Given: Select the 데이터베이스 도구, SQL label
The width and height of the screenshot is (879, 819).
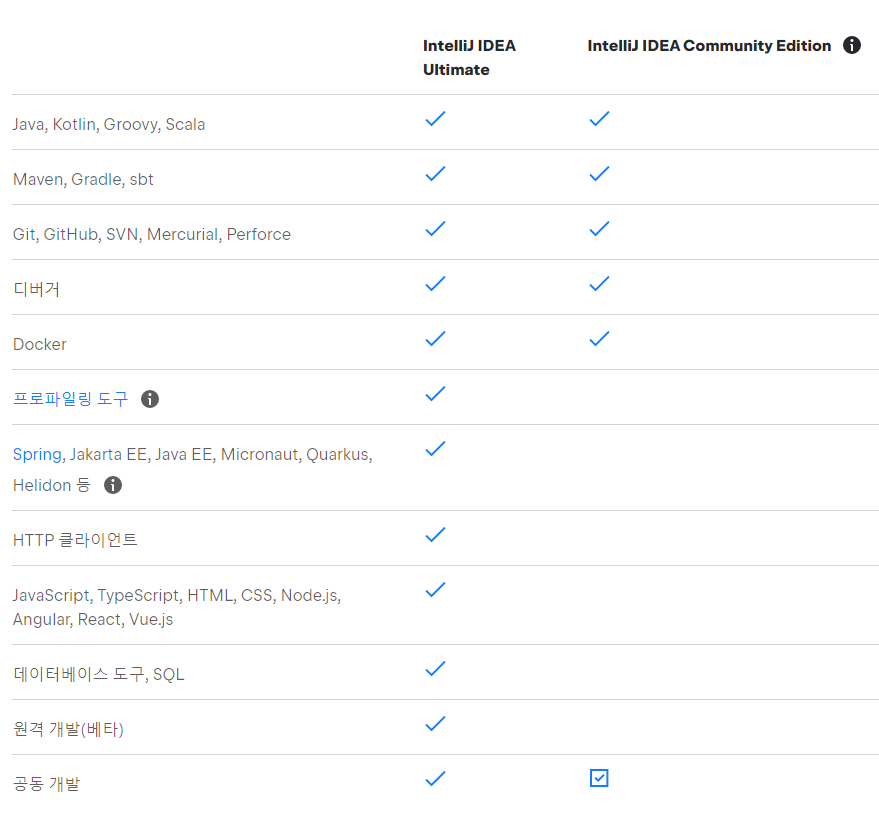Looking at the screenshot, I should 99,674.
